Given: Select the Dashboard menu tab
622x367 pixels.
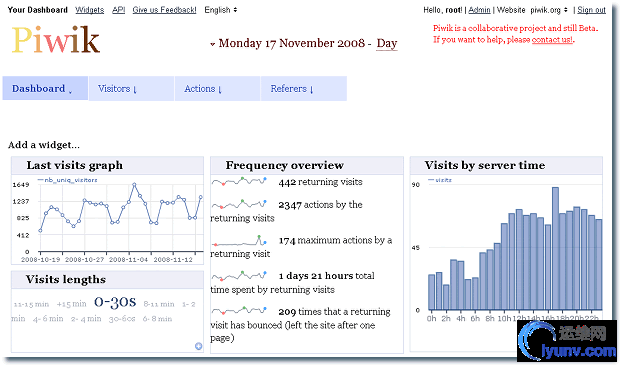Looking at the screenshot, I should tap(45, 88).
